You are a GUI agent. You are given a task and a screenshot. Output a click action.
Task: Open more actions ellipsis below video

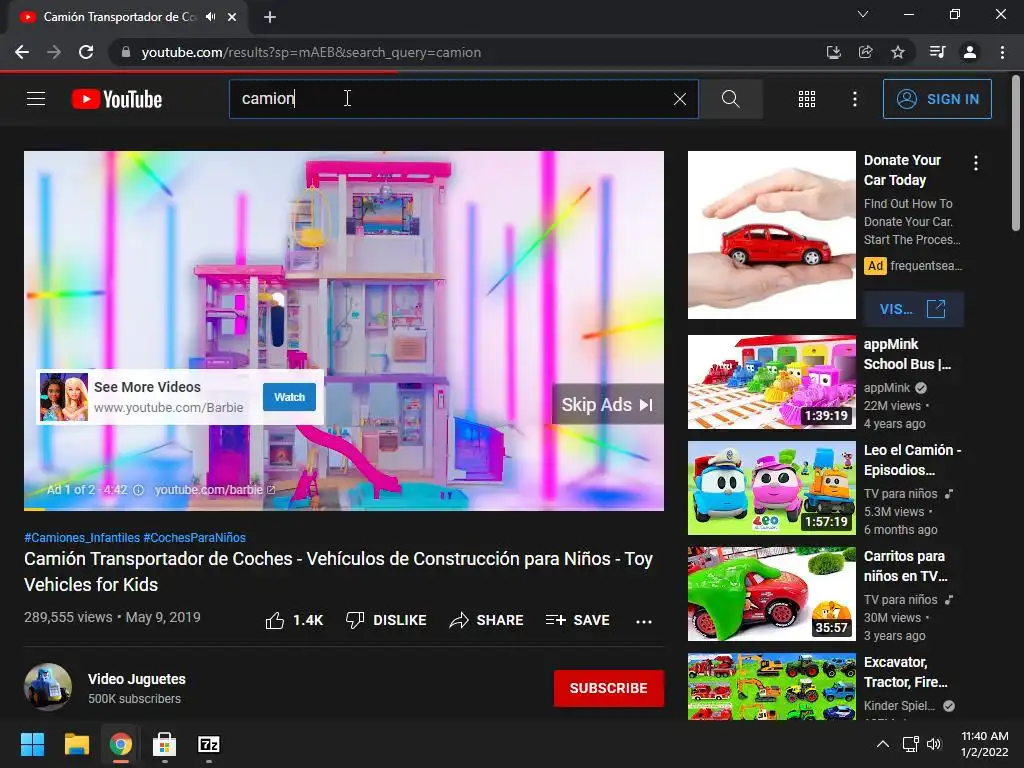pyautogui.click(x=644, y=621)
